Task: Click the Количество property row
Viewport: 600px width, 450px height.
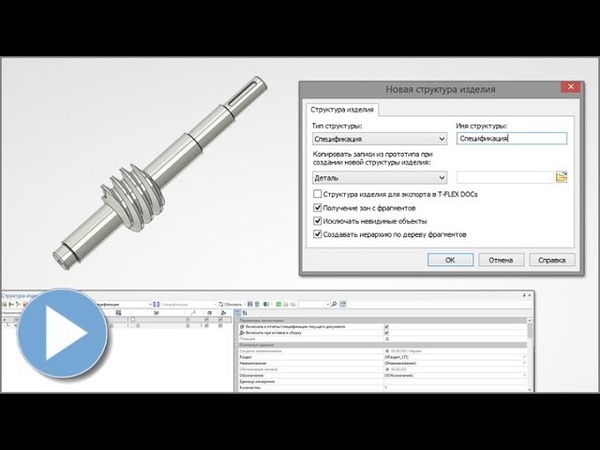Action: tap(381, 388)
